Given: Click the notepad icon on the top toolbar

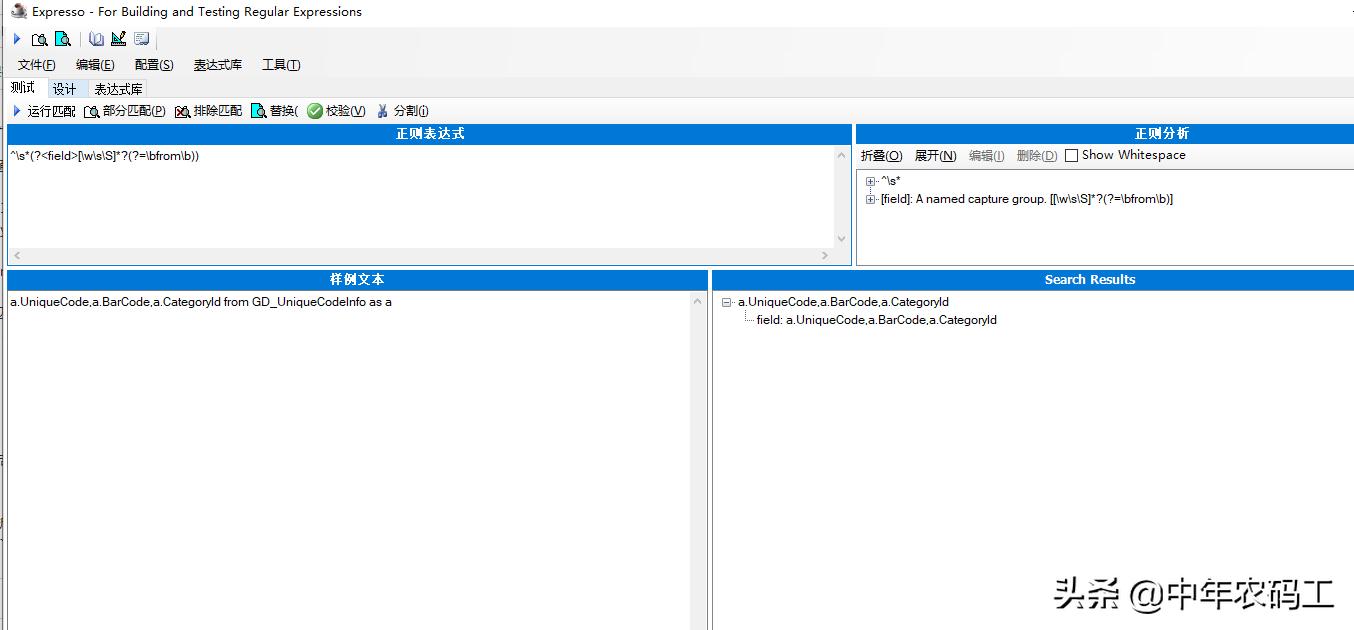Looking at the screenshot, I should click(141, 38).
